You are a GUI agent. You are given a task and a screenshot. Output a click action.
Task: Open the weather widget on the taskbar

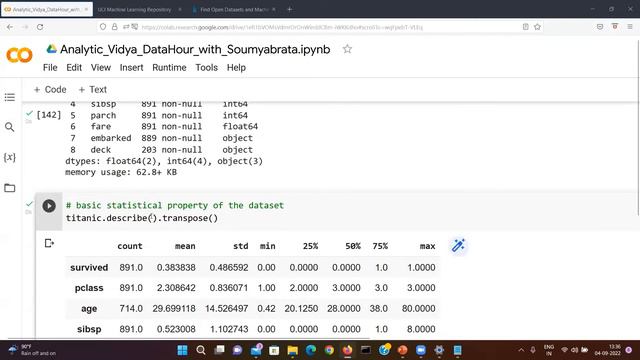32,350
